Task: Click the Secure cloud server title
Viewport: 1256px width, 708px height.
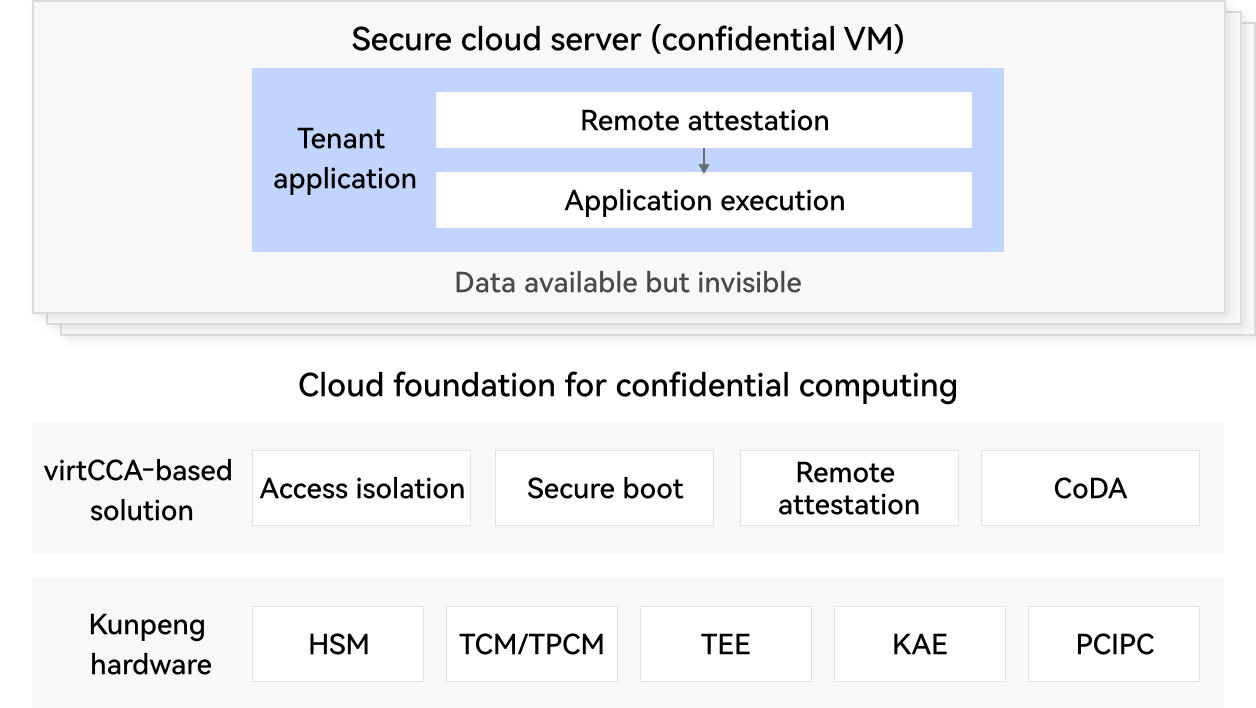Action: click(628, 40)
